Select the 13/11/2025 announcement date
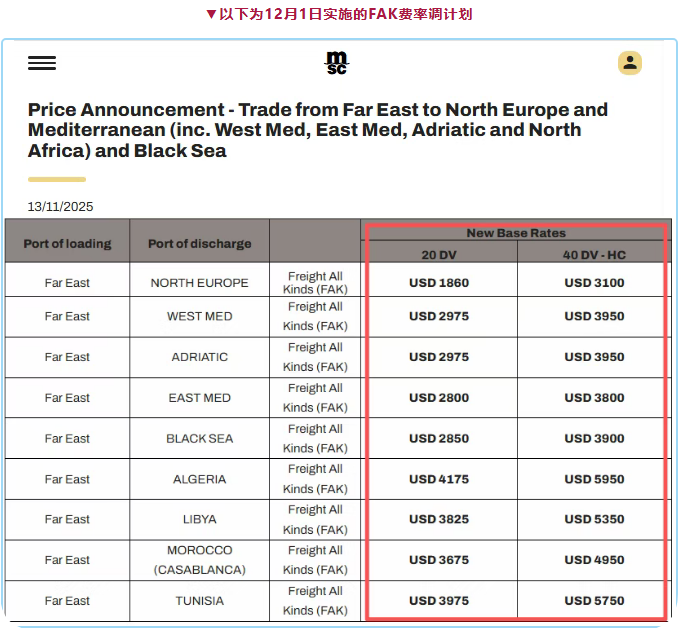The width and height of the screenshot is (678, 630). [x=61, y=207]
